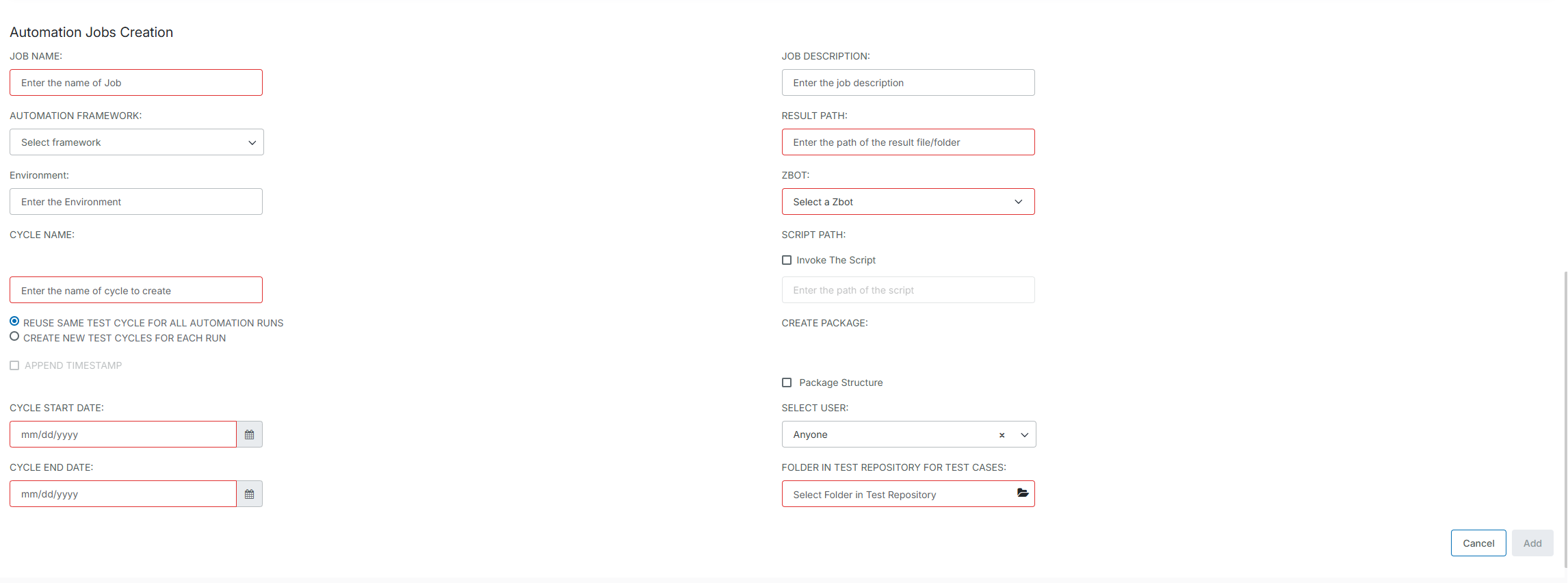Click into the Job Description field

point(908,83)
